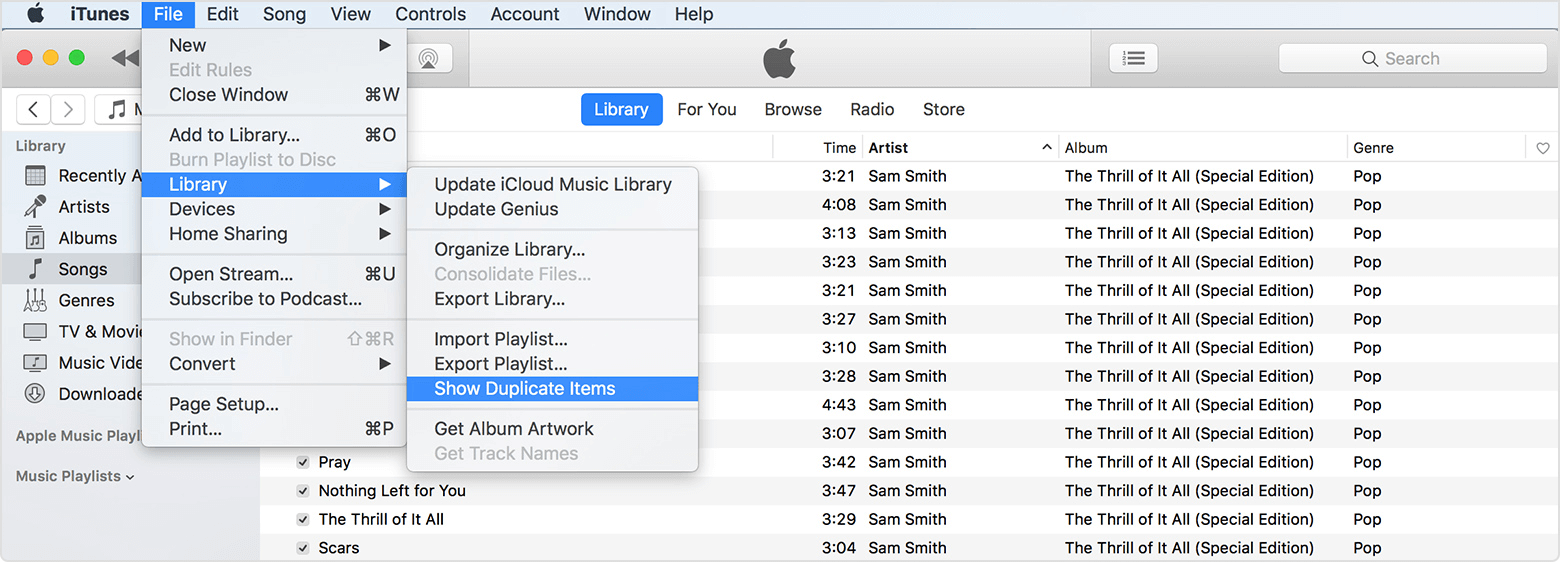This screenshot has height=562, width=1560.
Task: Open the Apple menu
Action: [x=35, y=14]
